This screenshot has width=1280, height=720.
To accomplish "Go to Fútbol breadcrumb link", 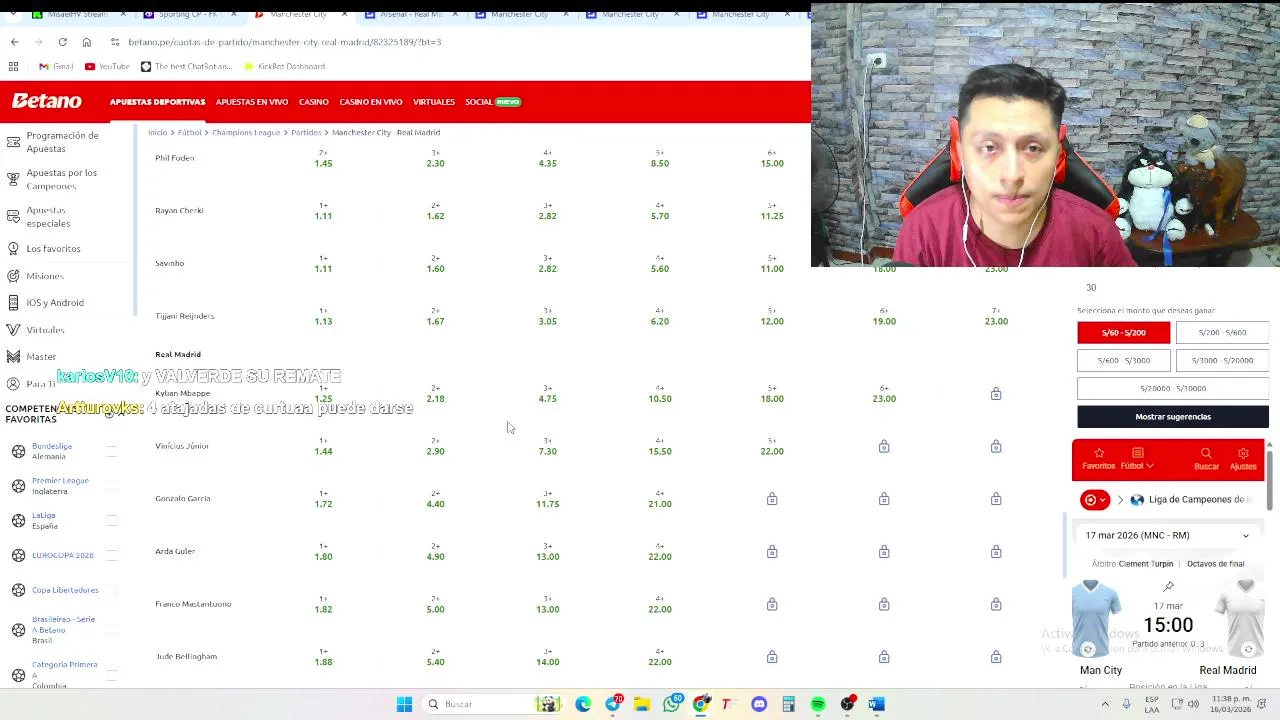I will (190, 132).
